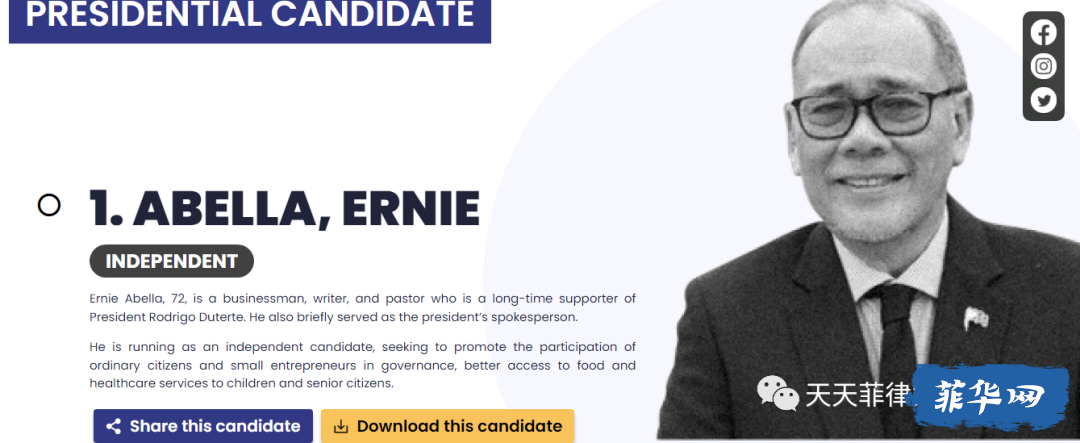Click the candidate's eyeglasses in photo
The image size is (1080, 443).
(x=875, y=113)
